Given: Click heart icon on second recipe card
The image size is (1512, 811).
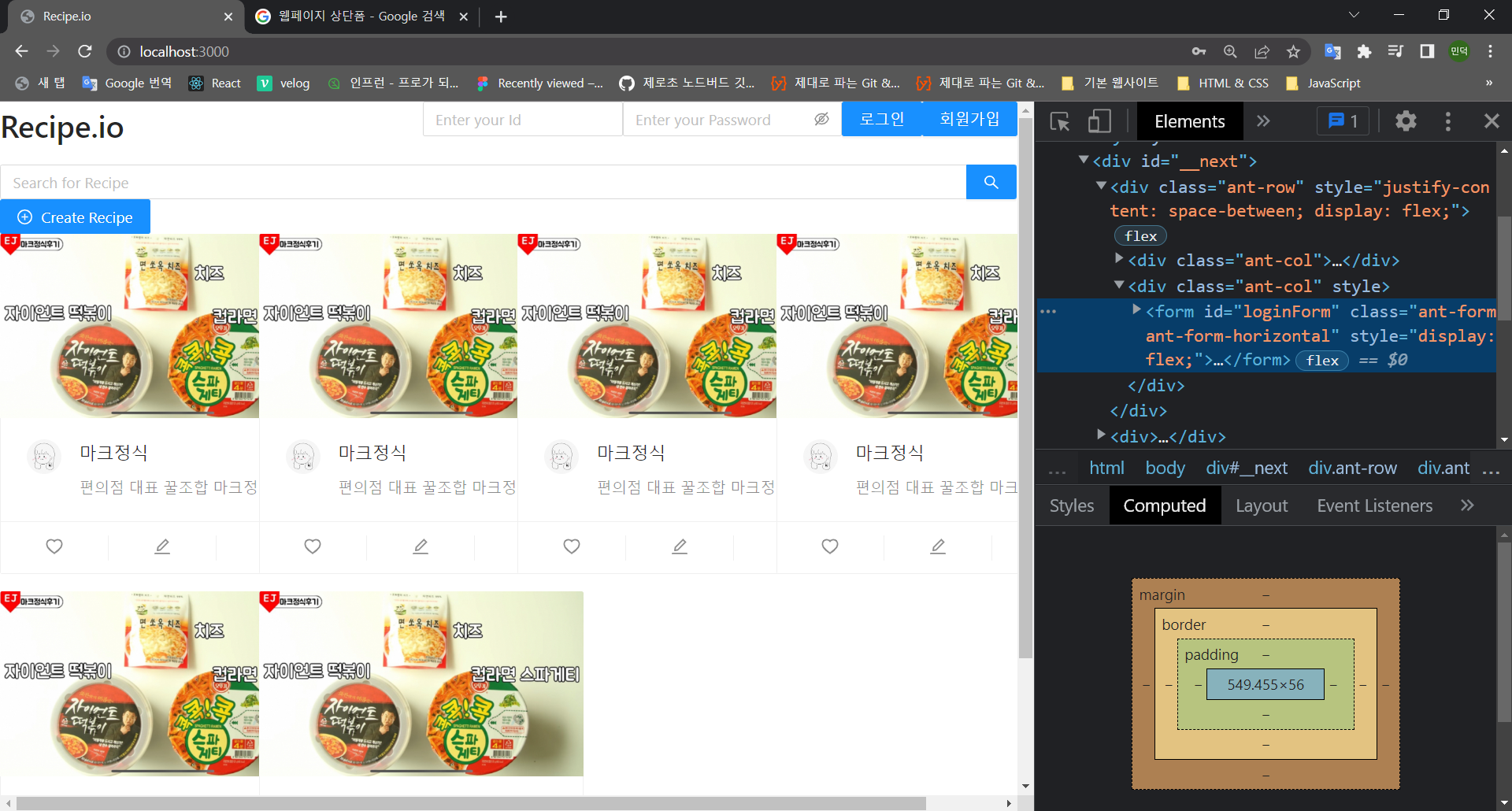Looking at the screenshot, I should (313, 546).
